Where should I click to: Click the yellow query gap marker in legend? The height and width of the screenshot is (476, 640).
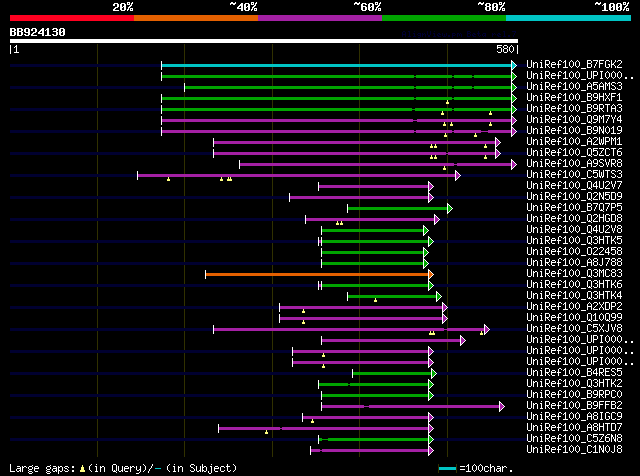[82, 469]
